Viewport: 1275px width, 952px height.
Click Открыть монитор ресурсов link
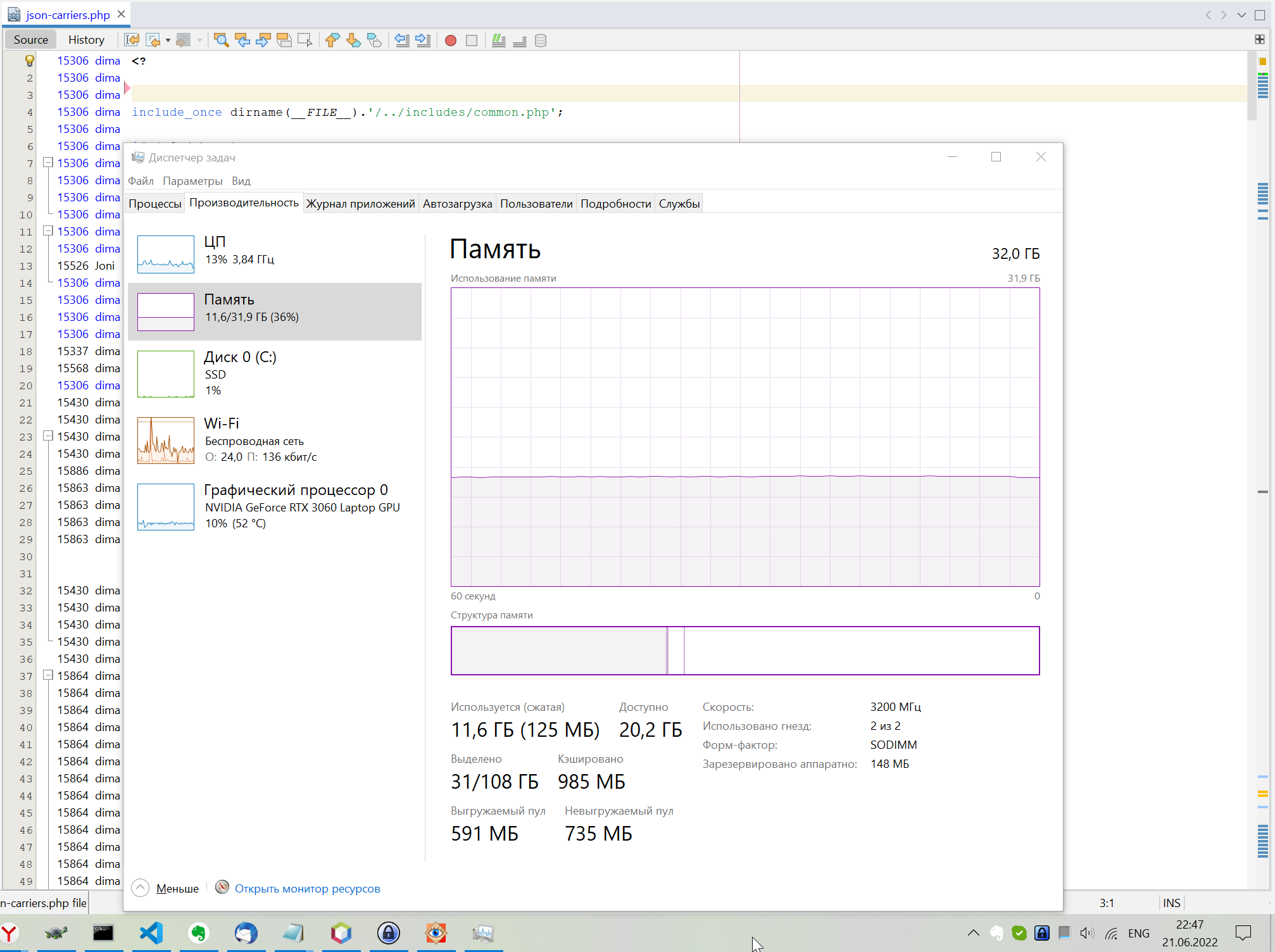coord(307,889)
